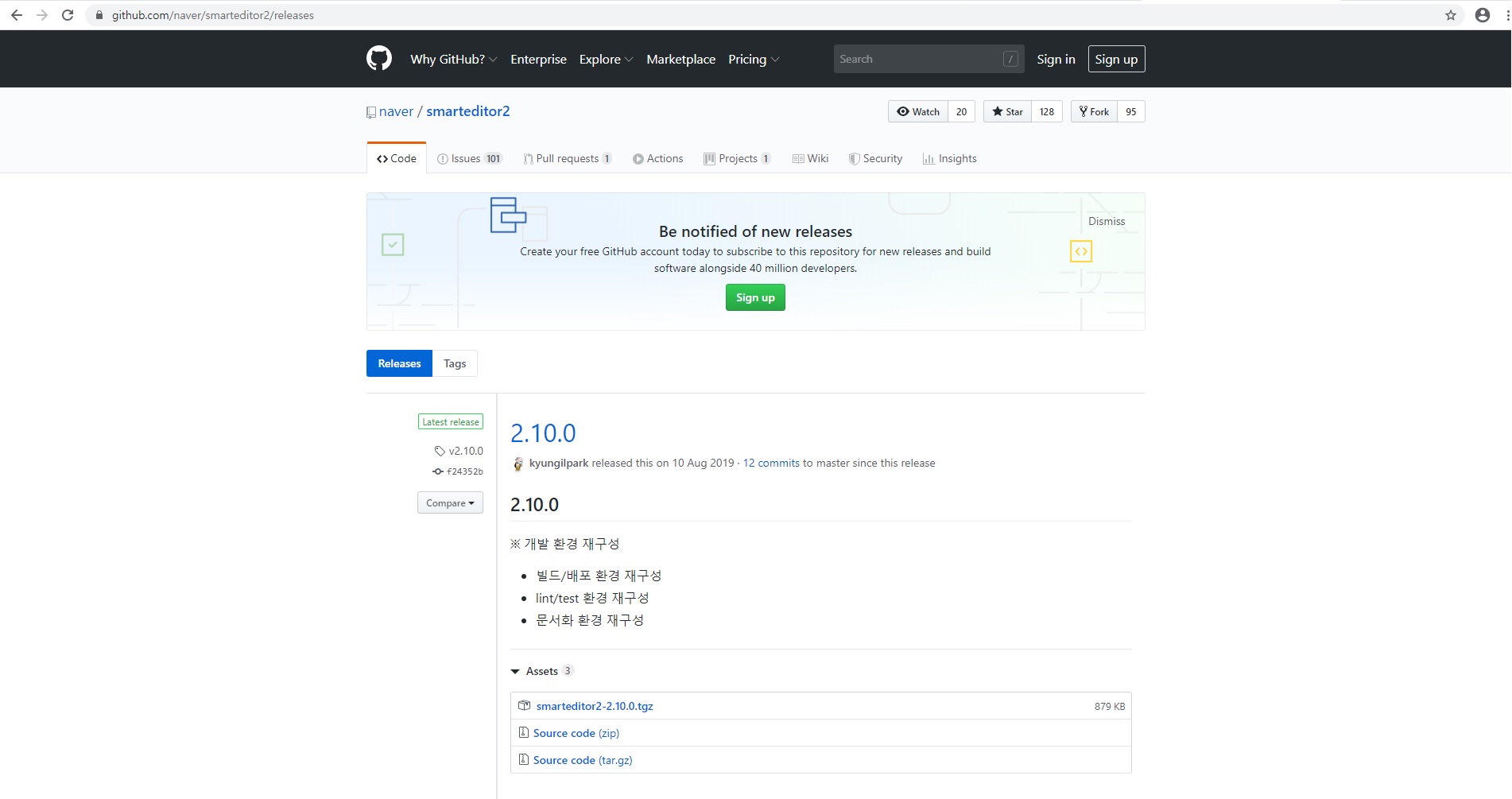View the Security tab
Screen dimensions: 1512x799
click(x=876, y=158)
